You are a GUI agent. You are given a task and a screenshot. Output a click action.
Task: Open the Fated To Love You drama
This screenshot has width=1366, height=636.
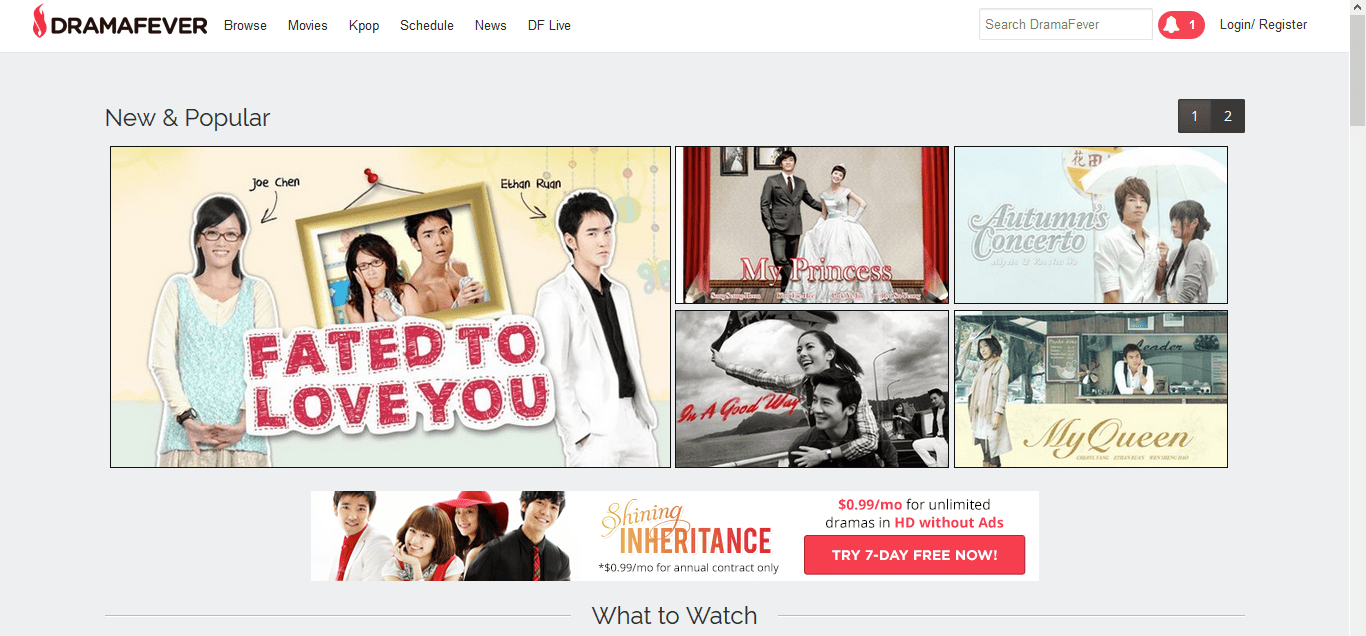click(390, 306)
